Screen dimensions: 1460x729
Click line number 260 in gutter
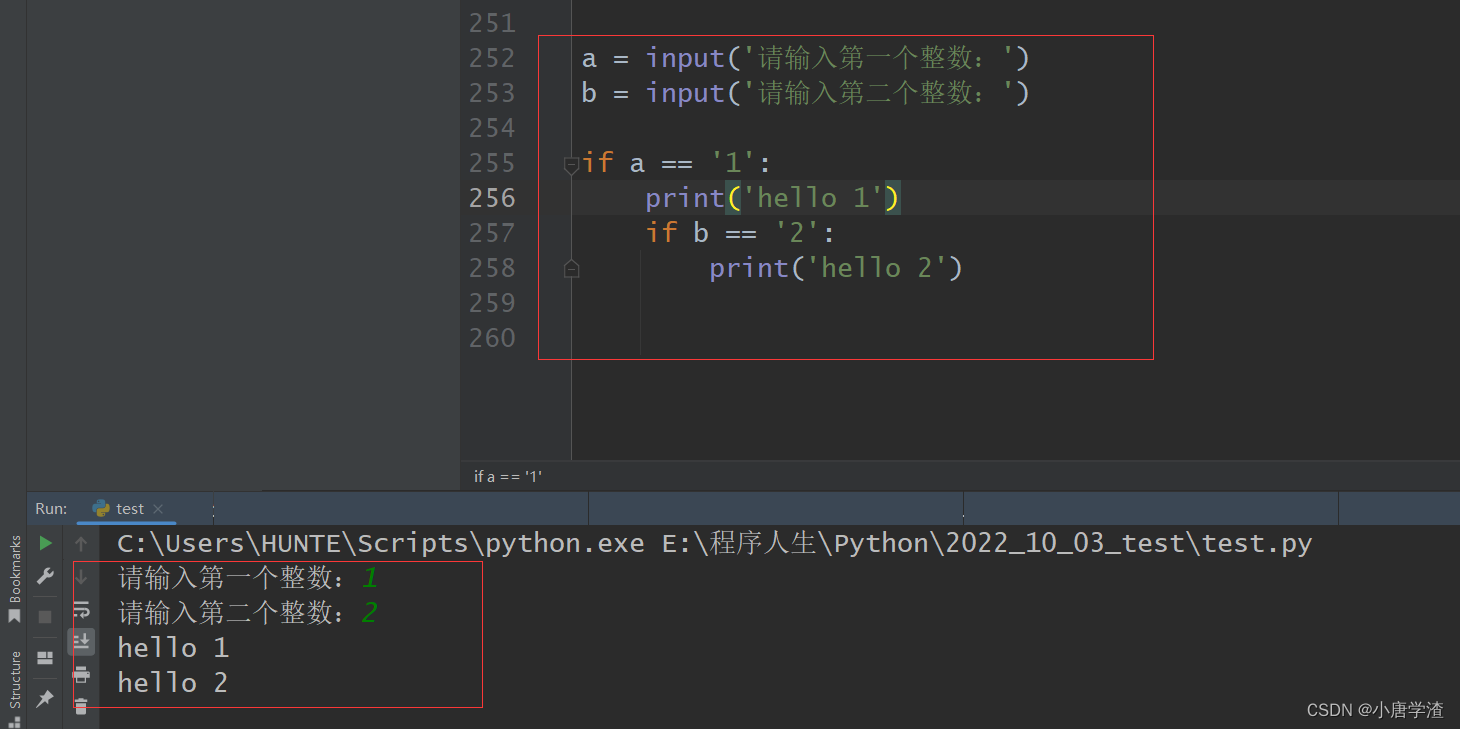coord(492,338)
